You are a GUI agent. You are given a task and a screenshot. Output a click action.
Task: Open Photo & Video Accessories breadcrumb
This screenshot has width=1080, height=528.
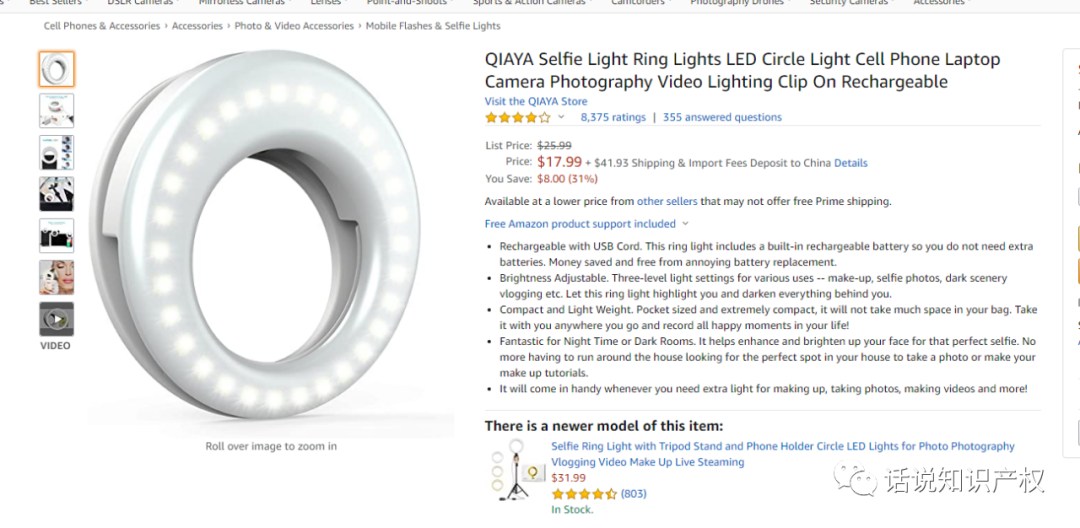pos(294,26)
